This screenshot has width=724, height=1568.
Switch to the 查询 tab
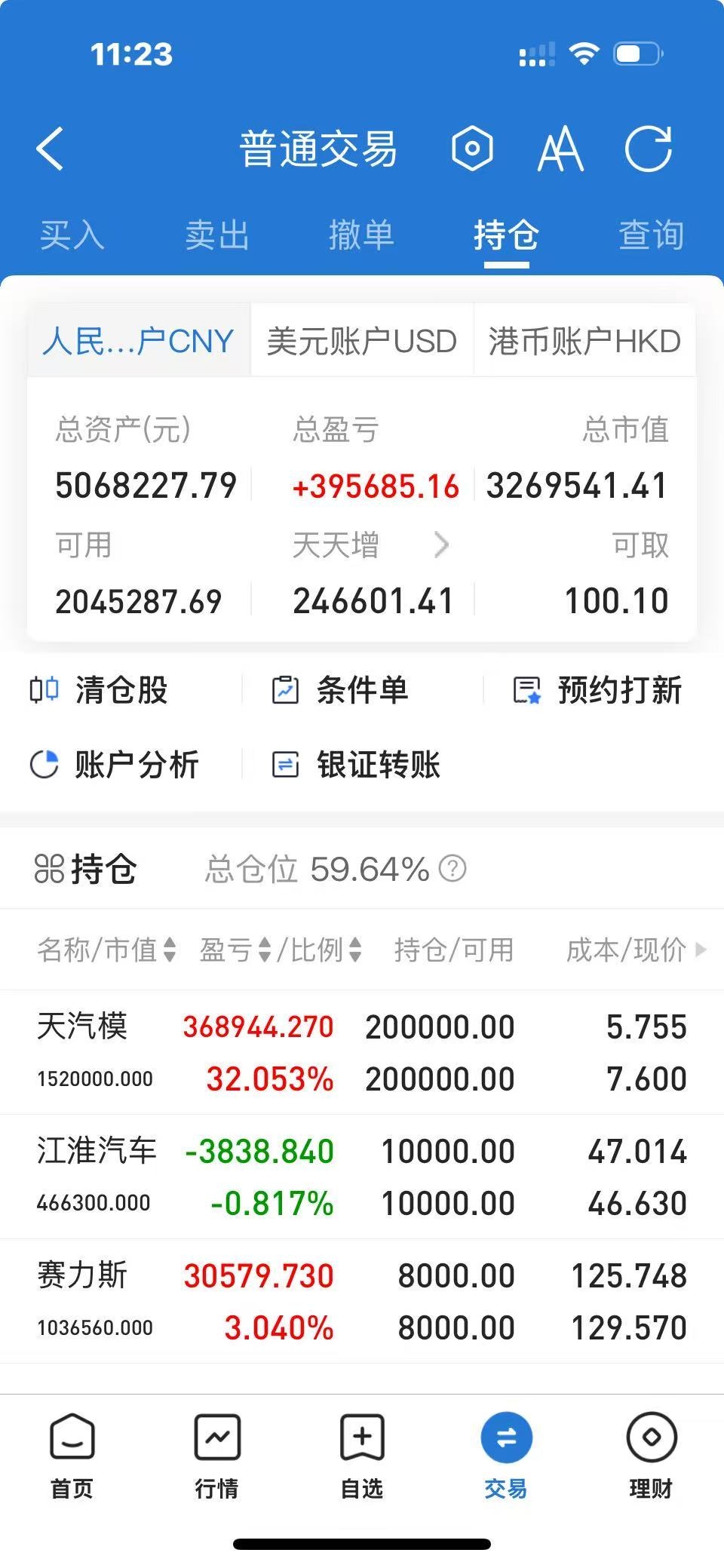[x=652, y=235]
